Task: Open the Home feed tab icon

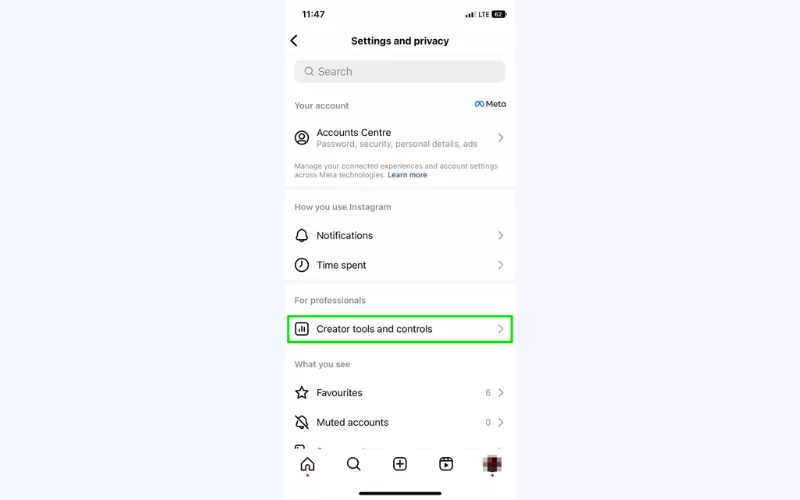Action: [307, 464]
